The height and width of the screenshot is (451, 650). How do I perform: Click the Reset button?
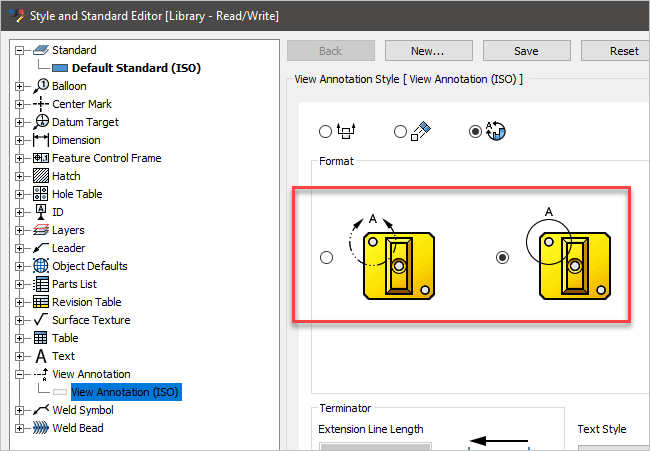616,51
